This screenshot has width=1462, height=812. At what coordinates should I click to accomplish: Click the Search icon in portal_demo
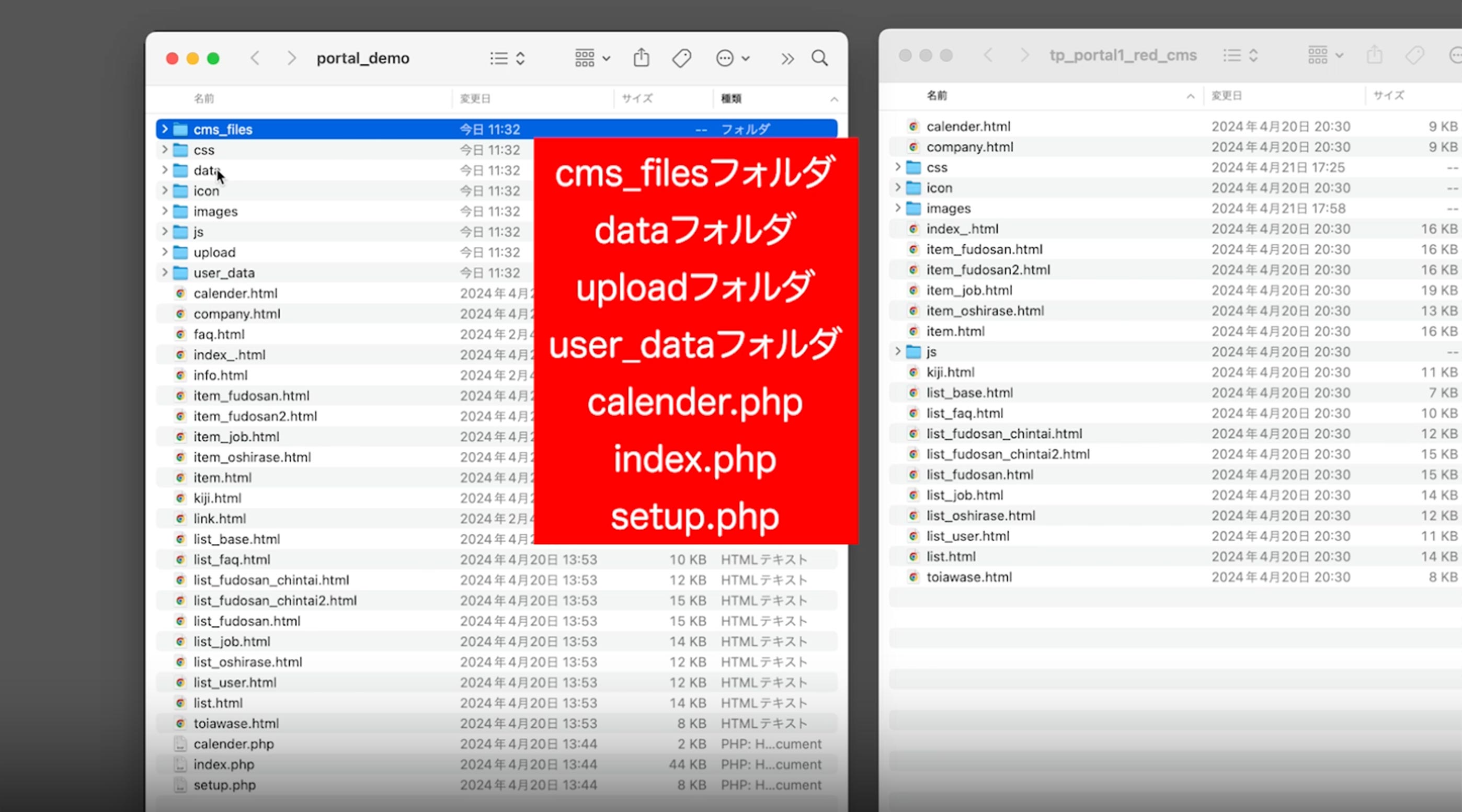point(819,58)
